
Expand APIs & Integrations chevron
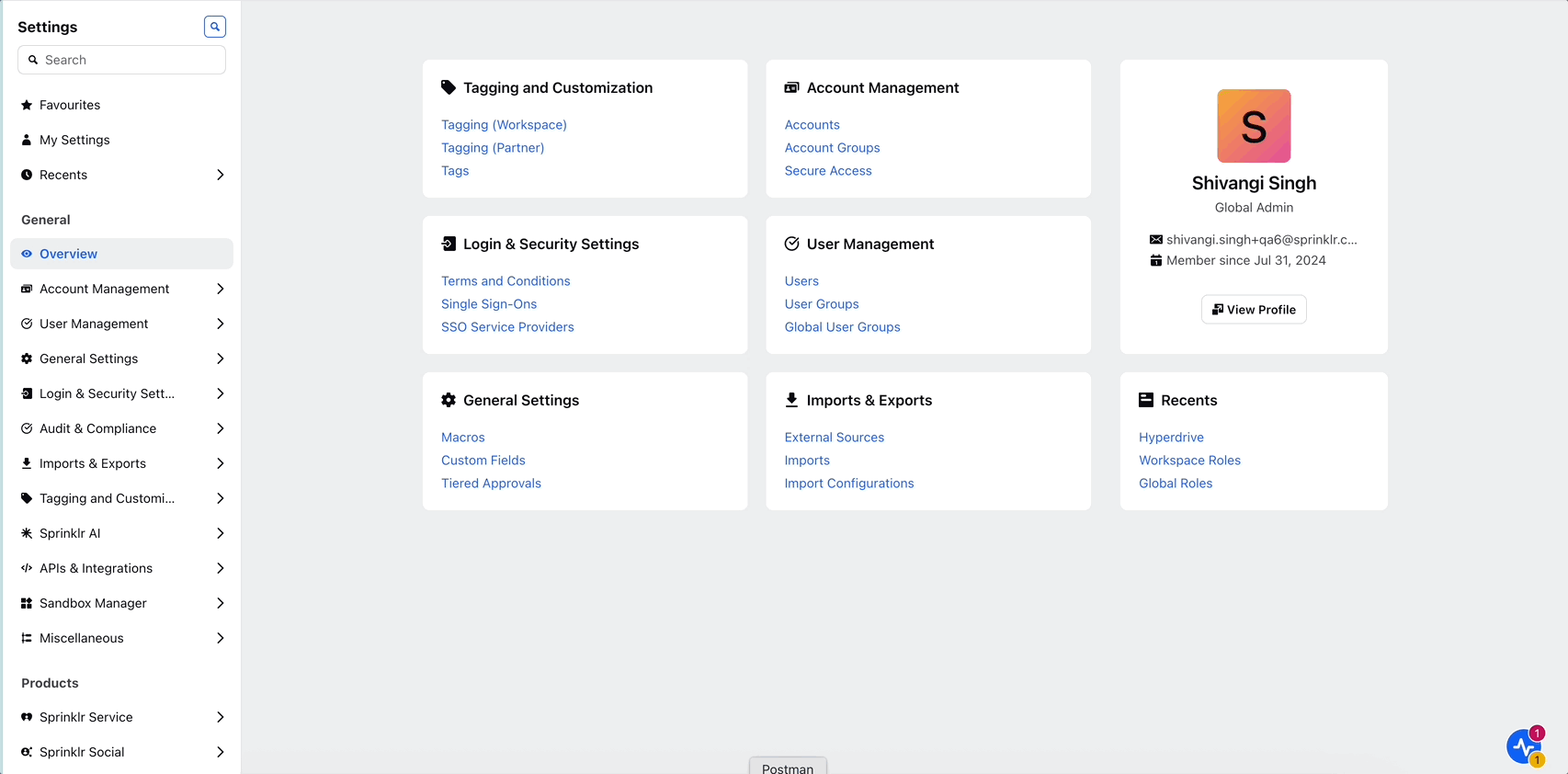(221, 568)
